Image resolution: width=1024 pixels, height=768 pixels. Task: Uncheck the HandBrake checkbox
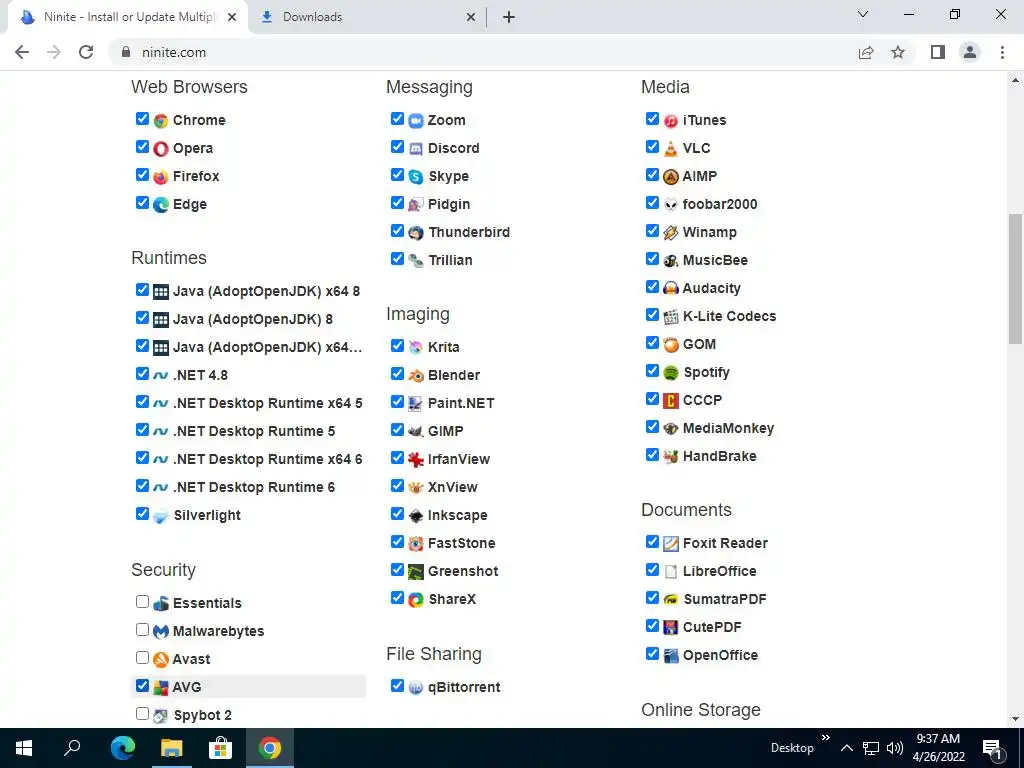652,455
